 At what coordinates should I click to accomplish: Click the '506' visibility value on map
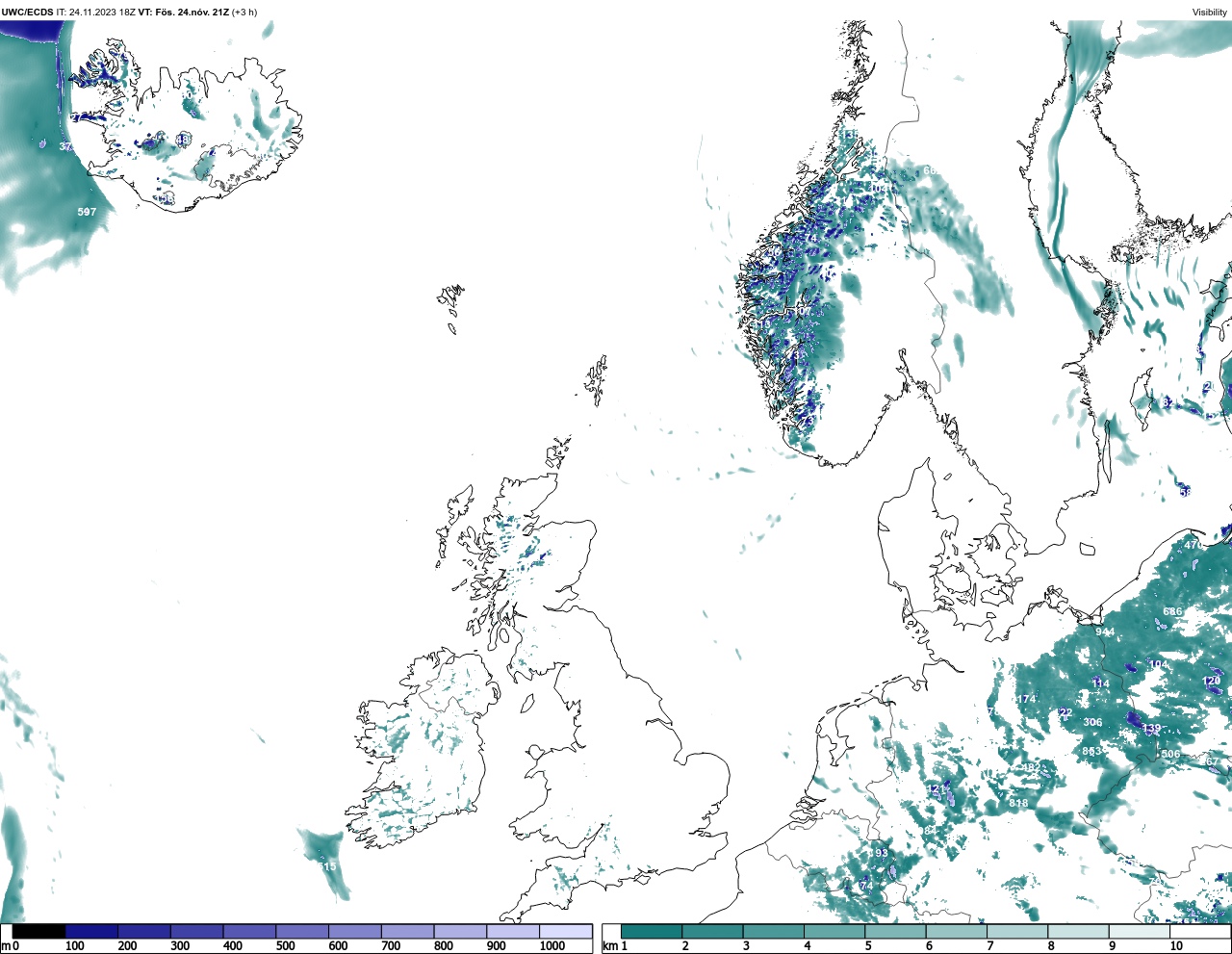1170,754
